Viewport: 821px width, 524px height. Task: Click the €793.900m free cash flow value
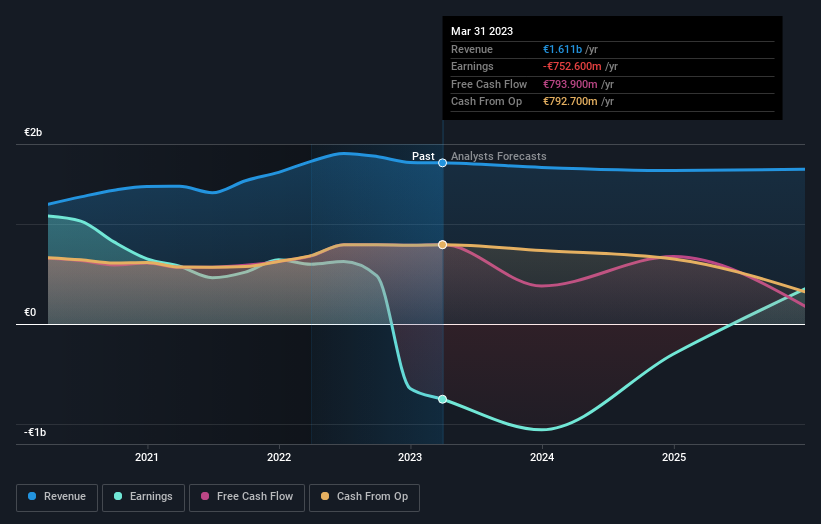click(570, 84)
